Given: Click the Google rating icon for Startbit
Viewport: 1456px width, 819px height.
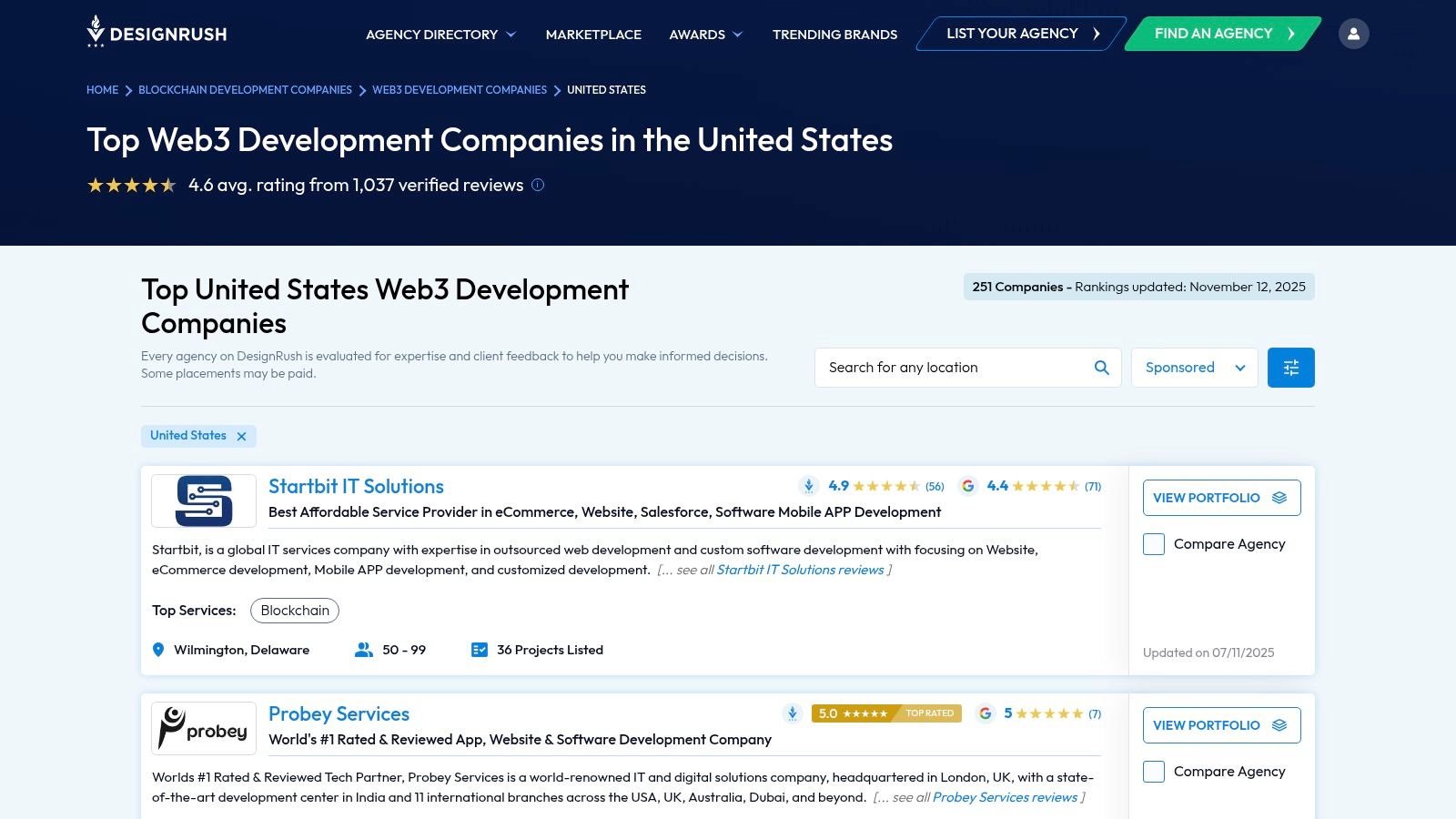Looking at the screenshot, I should (968, 486).
